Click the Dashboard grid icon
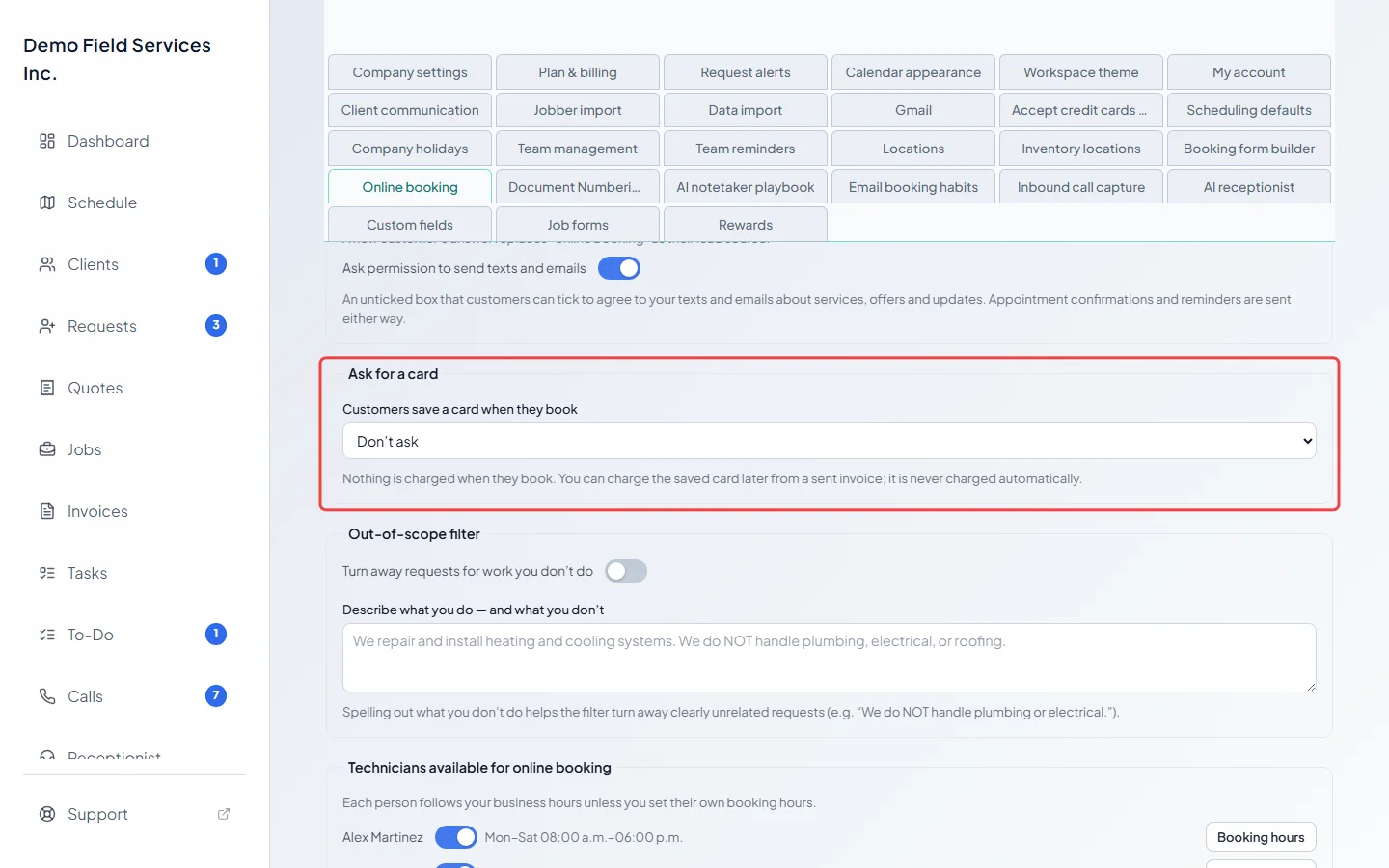Screen dimensions: 1389x868 click(47, 141)
